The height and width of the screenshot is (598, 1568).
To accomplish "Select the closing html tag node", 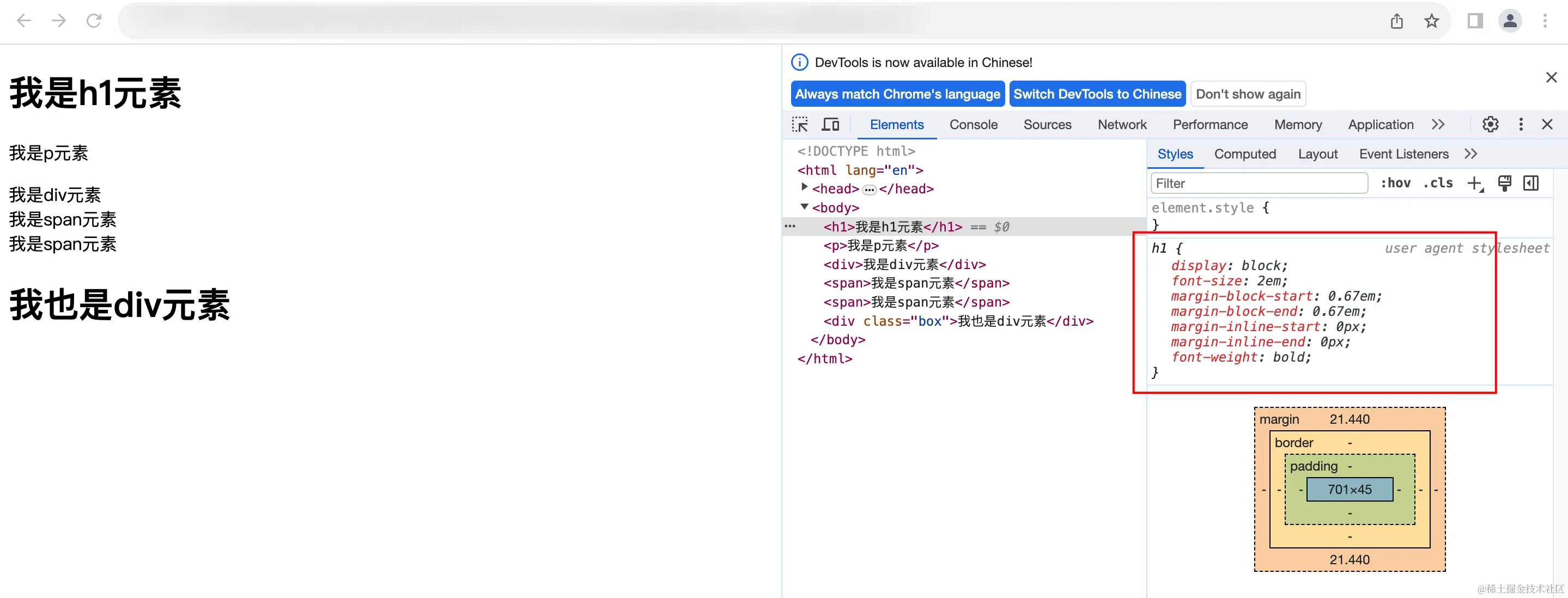I will click(825, 359).
